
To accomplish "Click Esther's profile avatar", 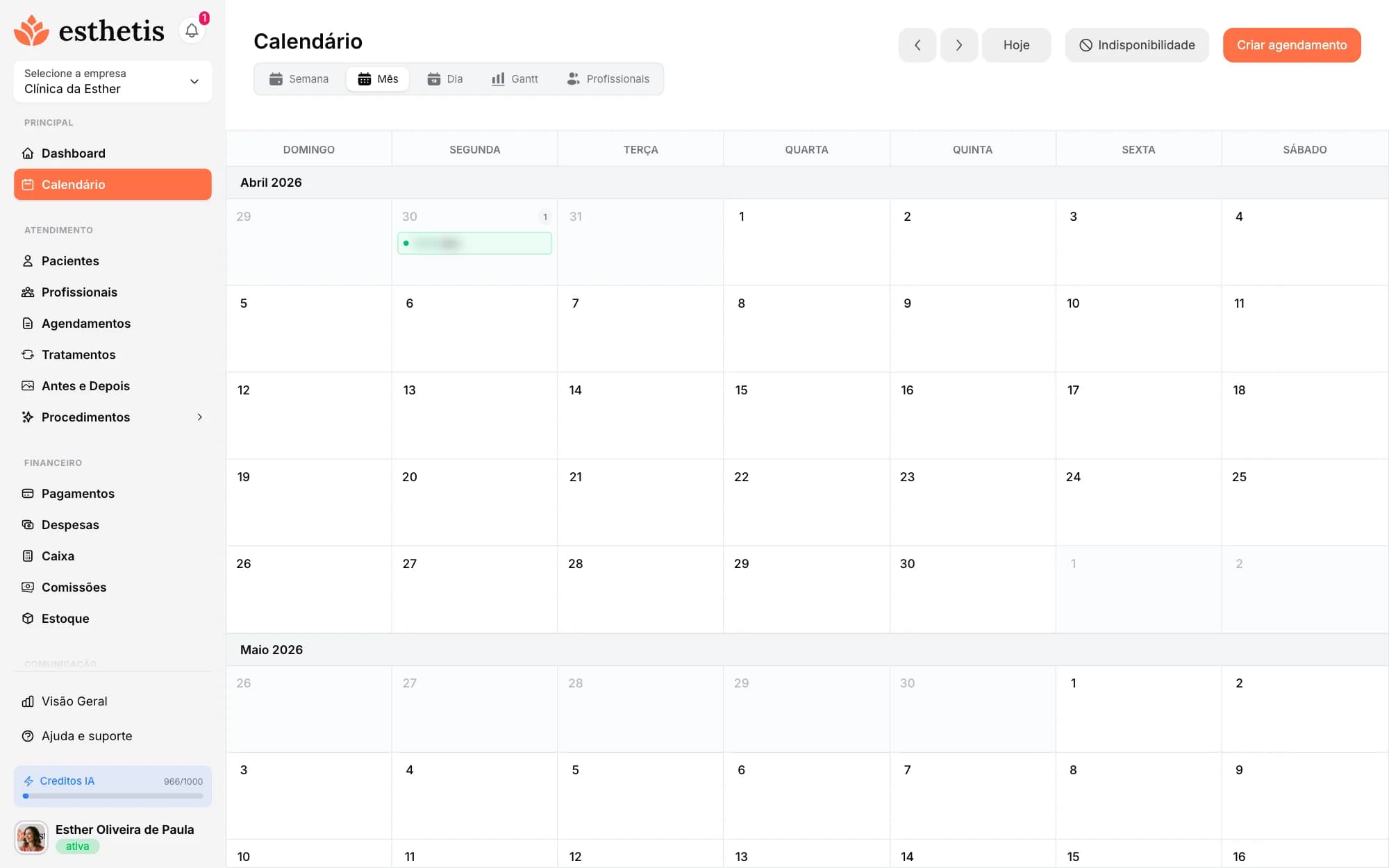I will click(x=31, y=837).
